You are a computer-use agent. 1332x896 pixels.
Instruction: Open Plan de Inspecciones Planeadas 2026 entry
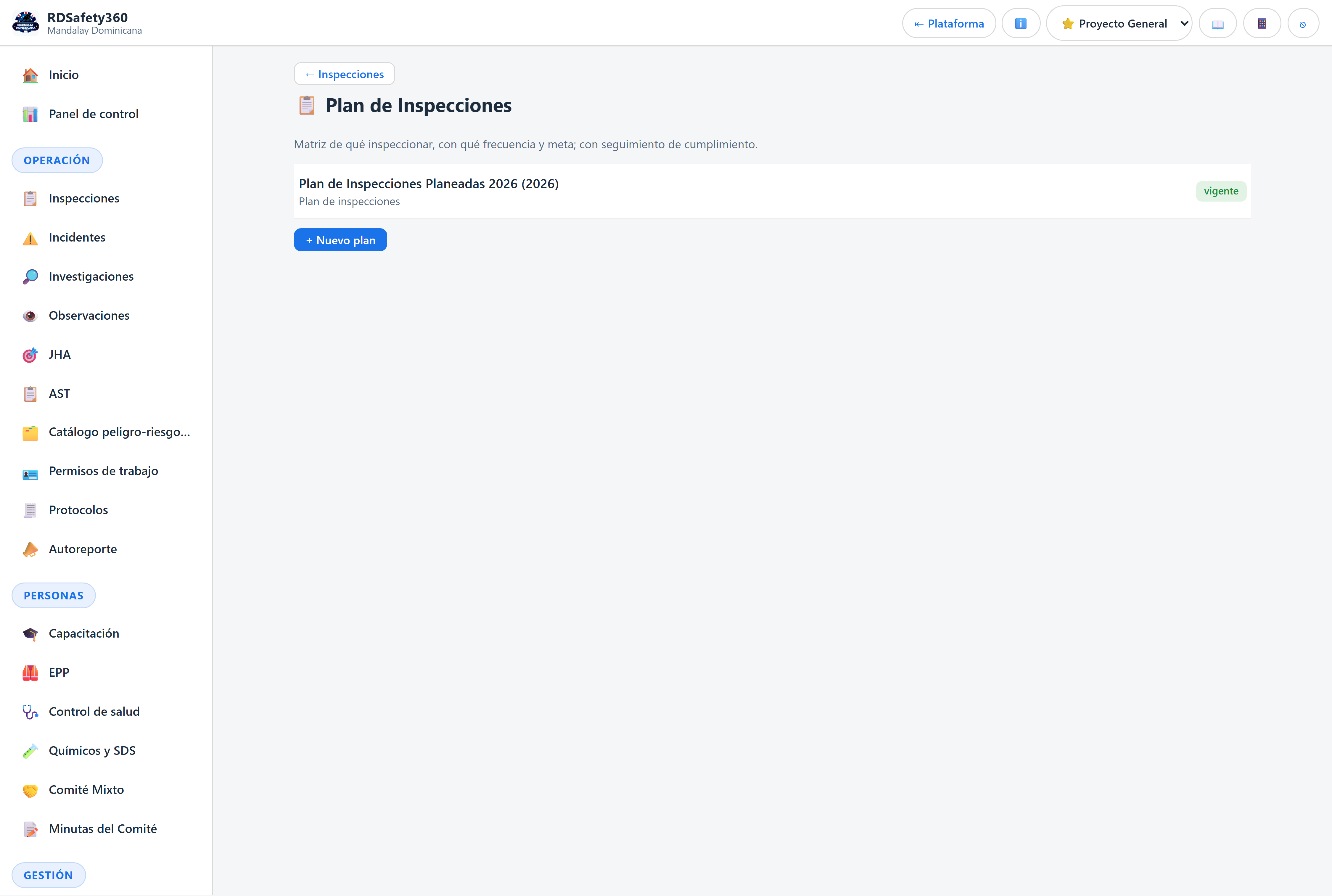(x=772, y=192)
